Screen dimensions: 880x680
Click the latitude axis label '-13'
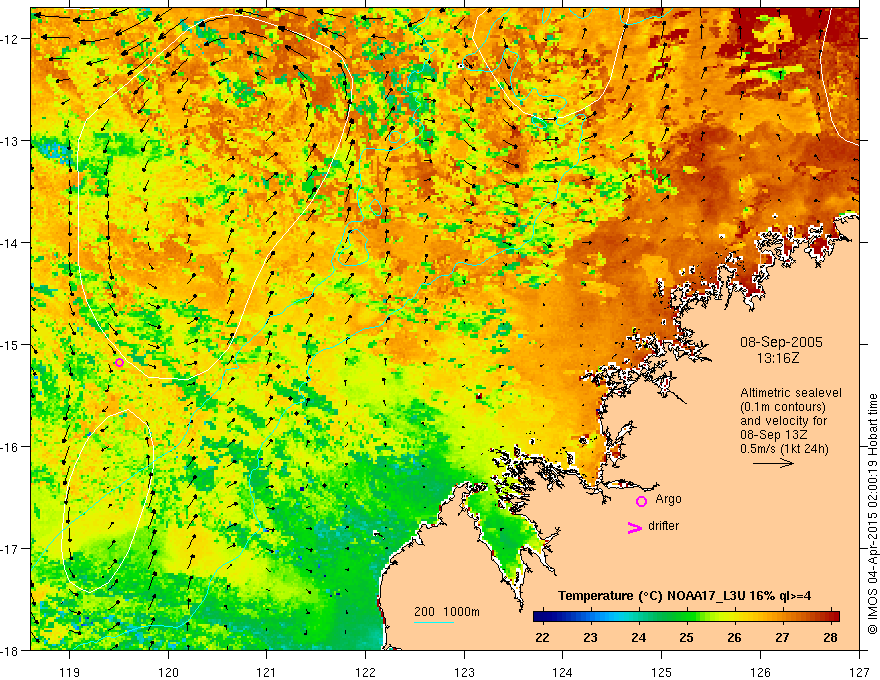[x=10, y=141]
